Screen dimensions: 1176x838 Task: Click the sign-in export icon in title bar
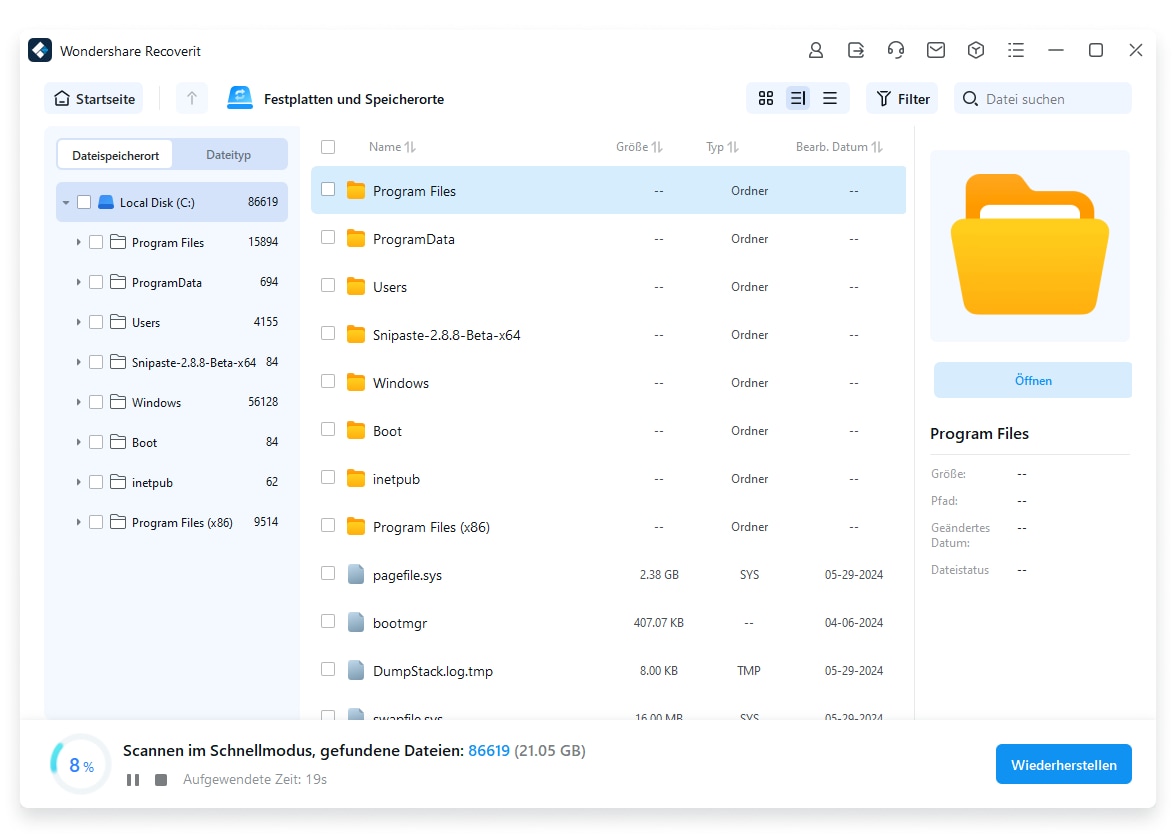[856, 50]
